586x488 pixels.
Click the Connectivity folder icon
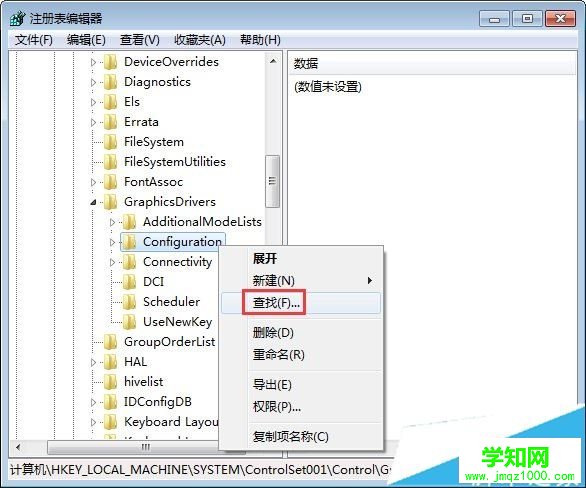[130, 262]
